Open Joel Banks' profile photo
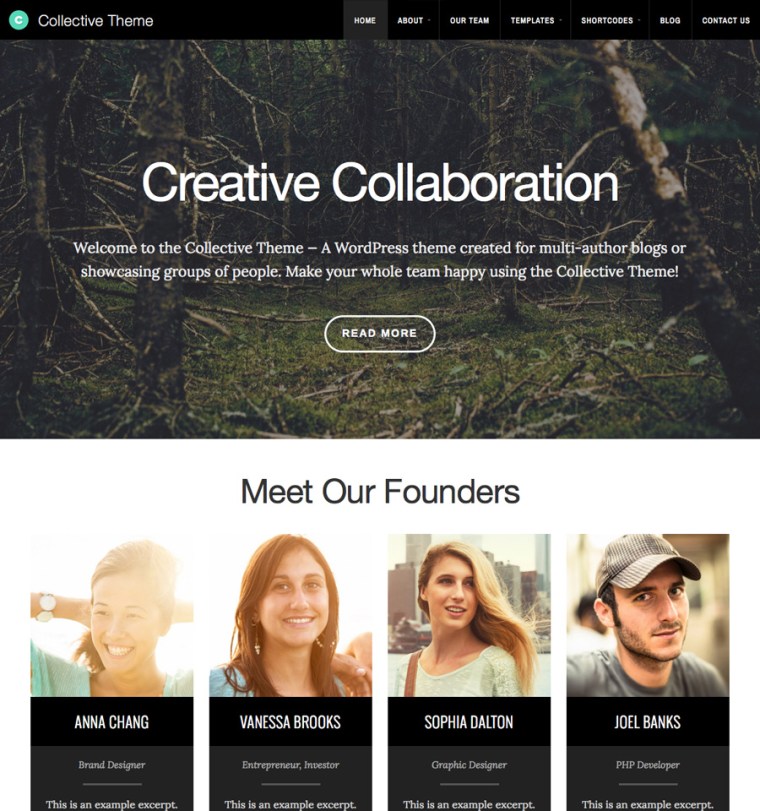This screenshot has width=760, height=811. coord(648,615)
